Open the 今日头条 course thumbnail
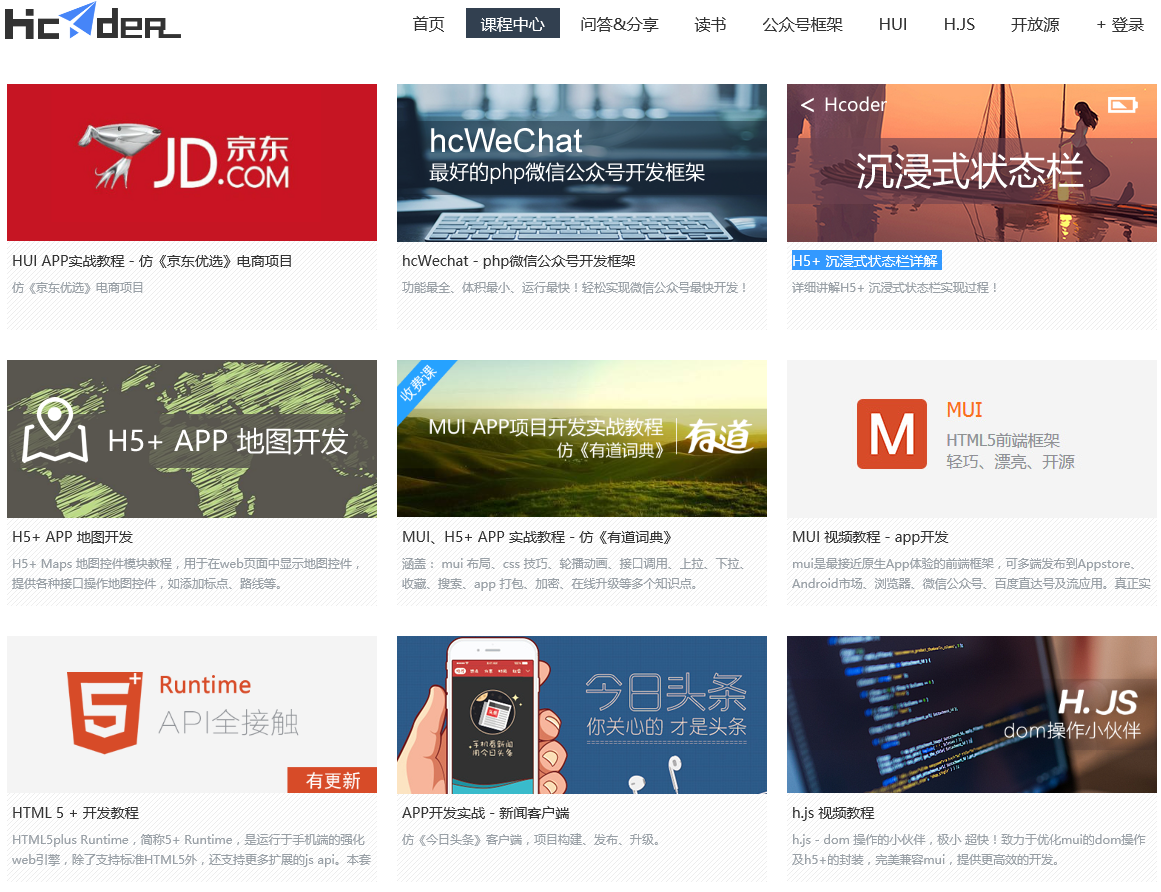 [582, 714]
